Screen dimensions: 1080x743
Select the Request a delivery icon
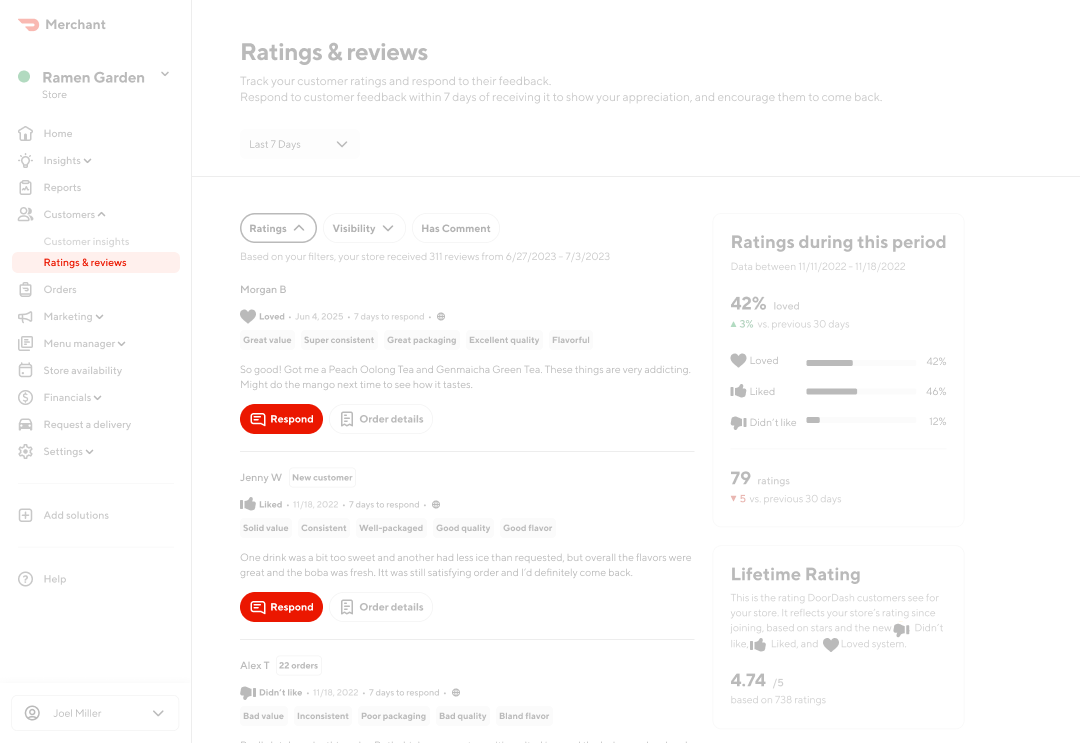[25, 424]
